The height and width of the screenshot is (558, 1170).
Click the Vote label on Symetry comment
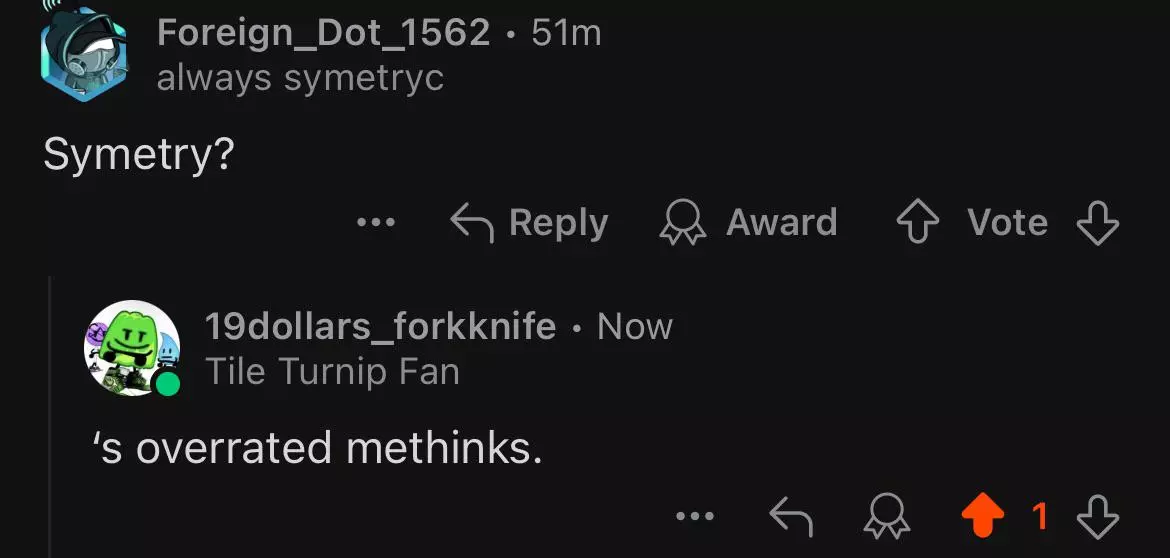[x=1007, y=222]
